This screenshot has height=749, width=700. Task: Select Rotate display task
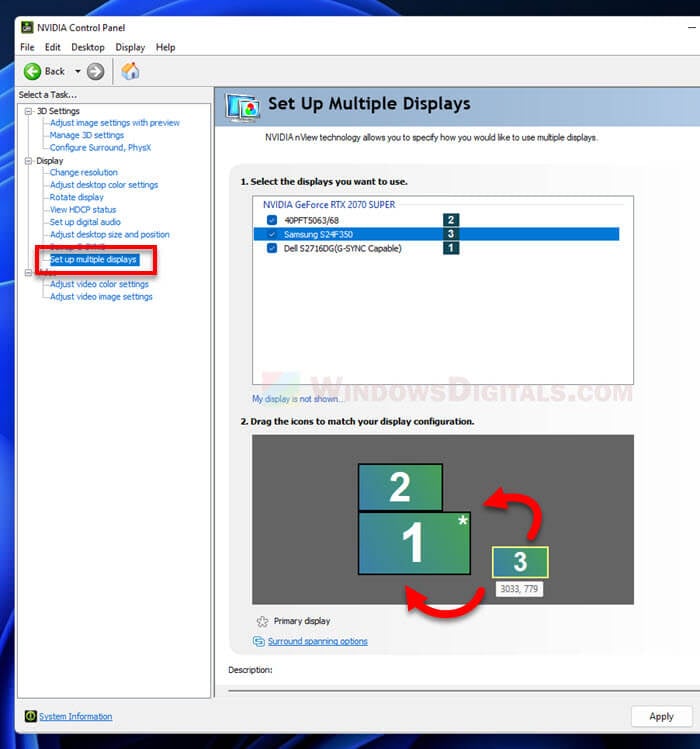pos(76,197)
